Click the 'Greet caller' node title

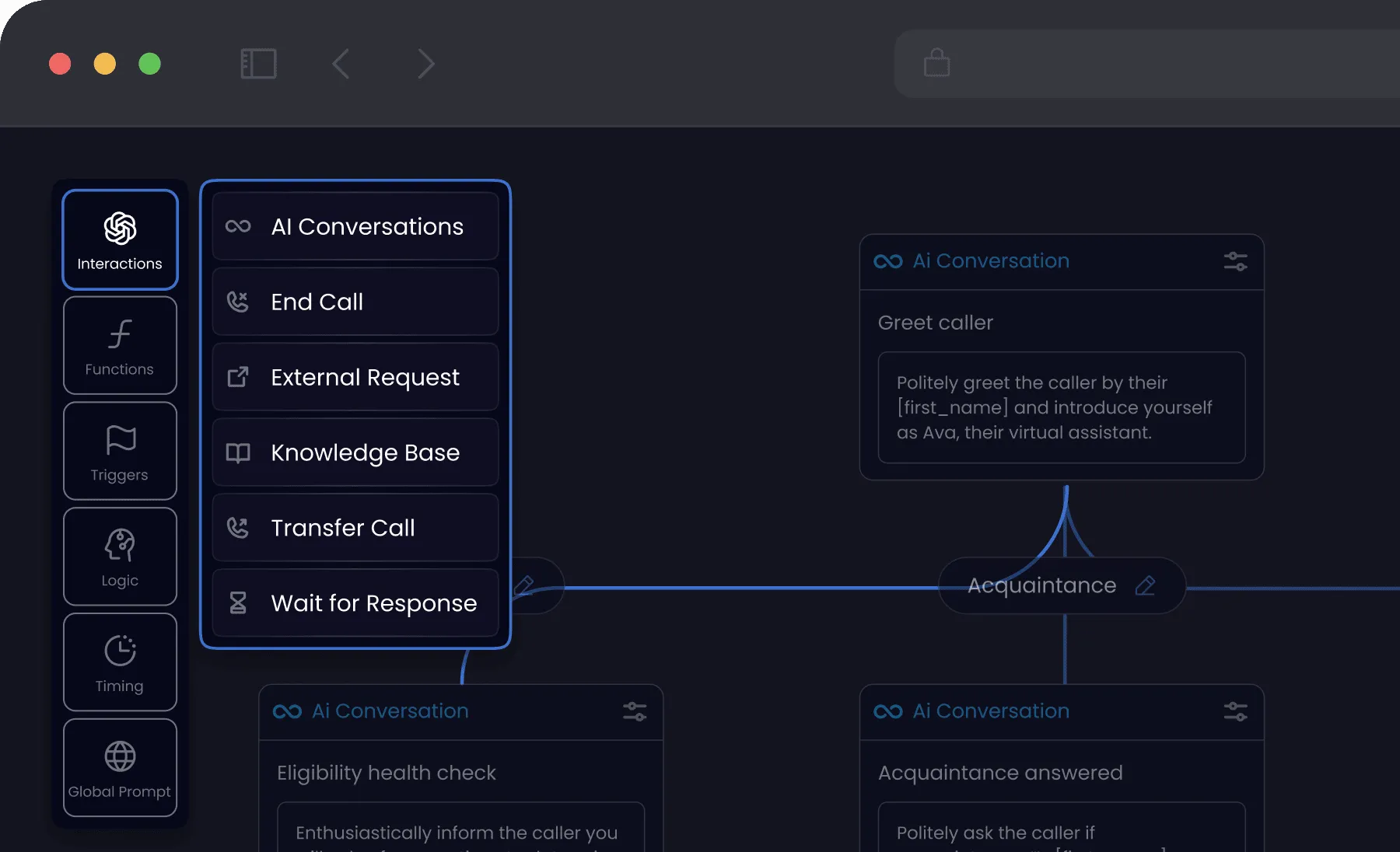point(936,323)
